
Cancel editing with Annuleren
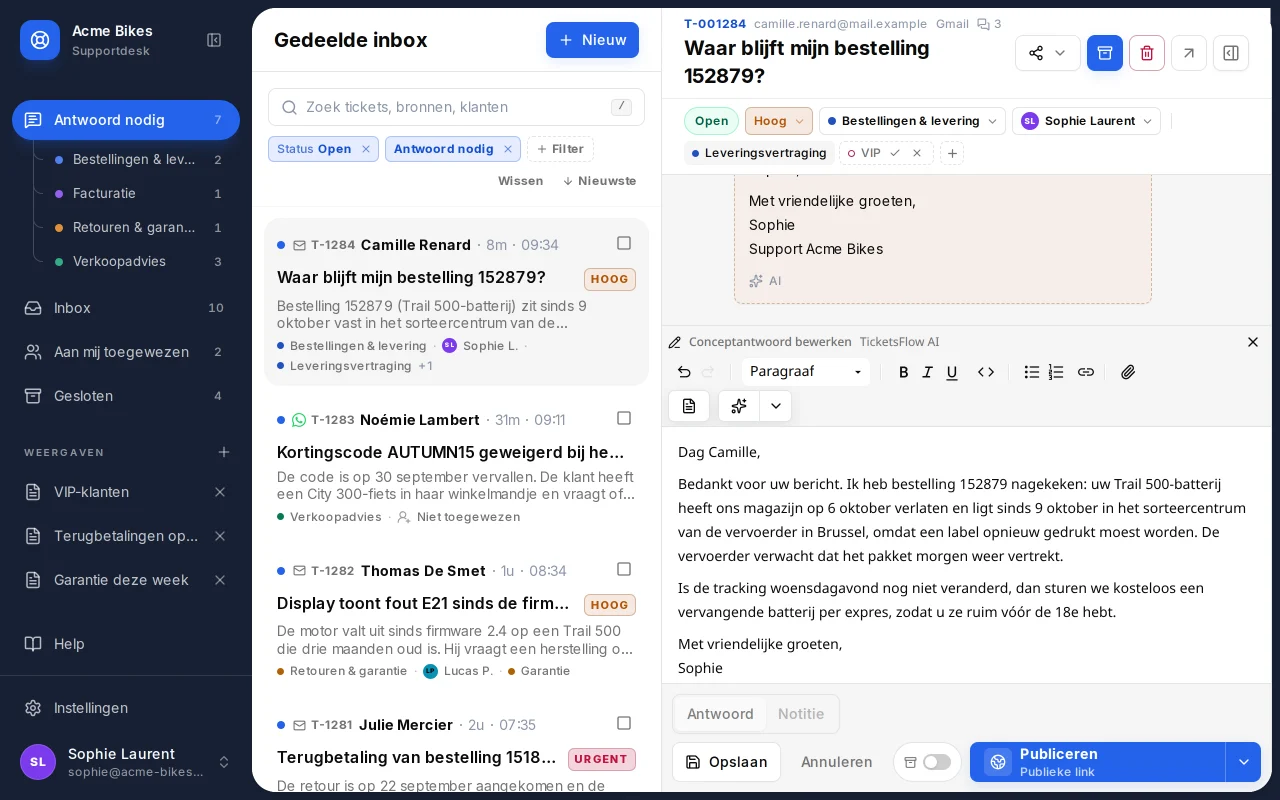[837, 762]
